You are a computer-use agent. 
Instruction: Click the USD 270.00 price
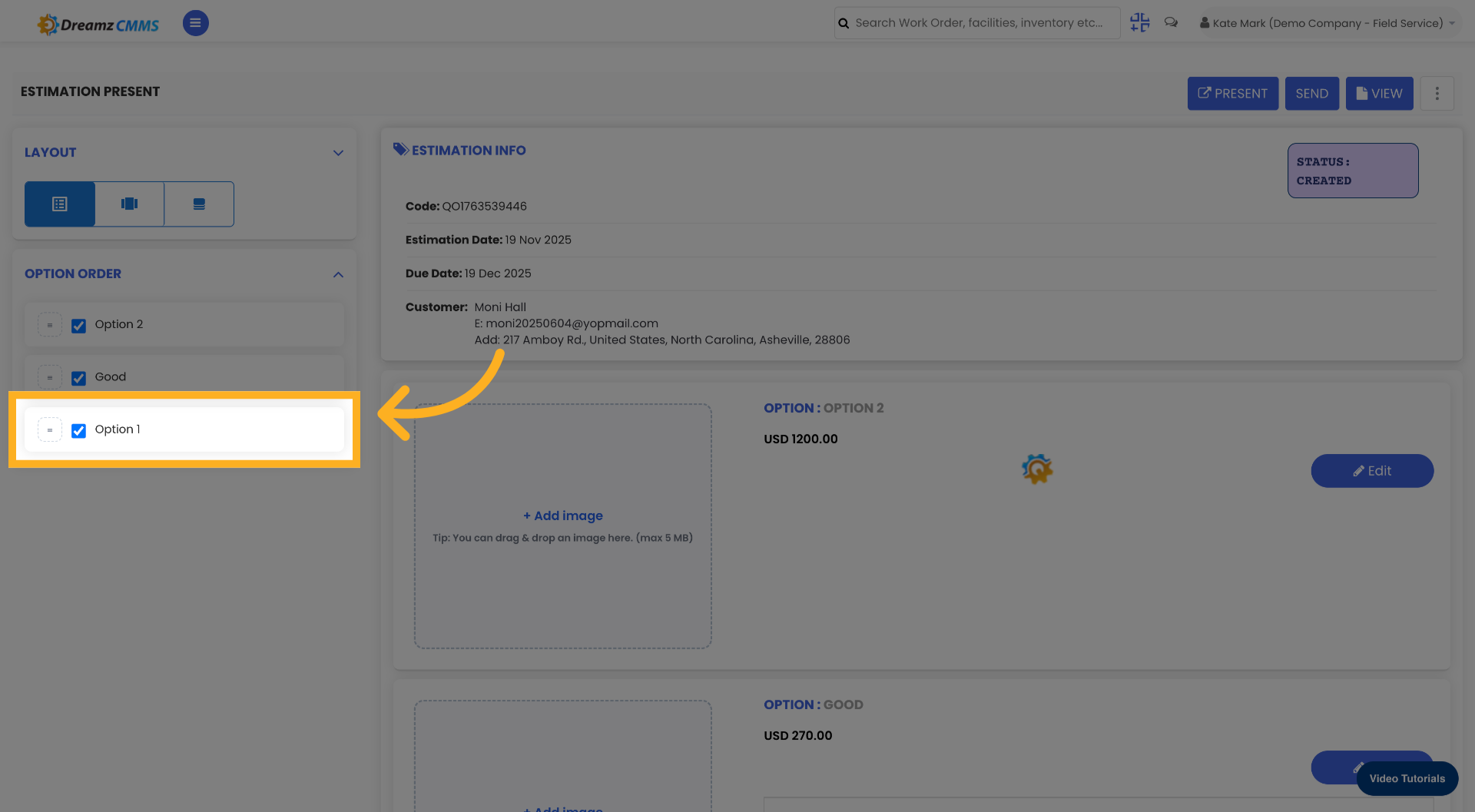pos(798,735)
